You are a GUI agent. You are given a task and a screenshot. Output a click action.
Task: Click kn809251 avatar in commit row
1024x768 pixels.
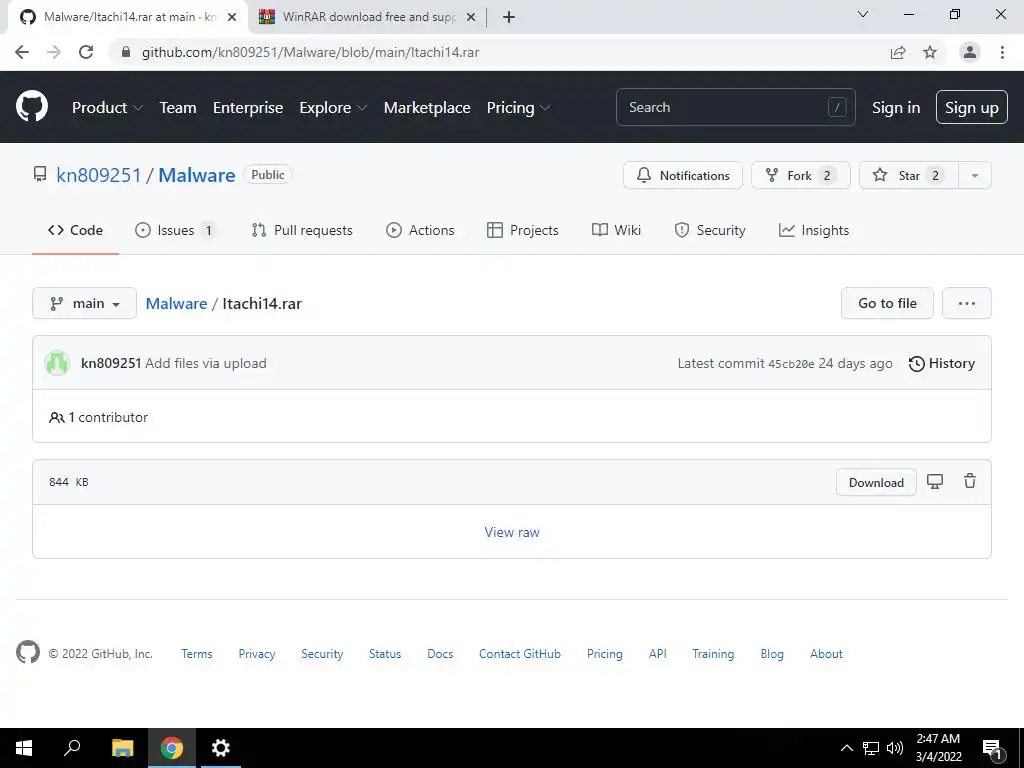(57, 363)
